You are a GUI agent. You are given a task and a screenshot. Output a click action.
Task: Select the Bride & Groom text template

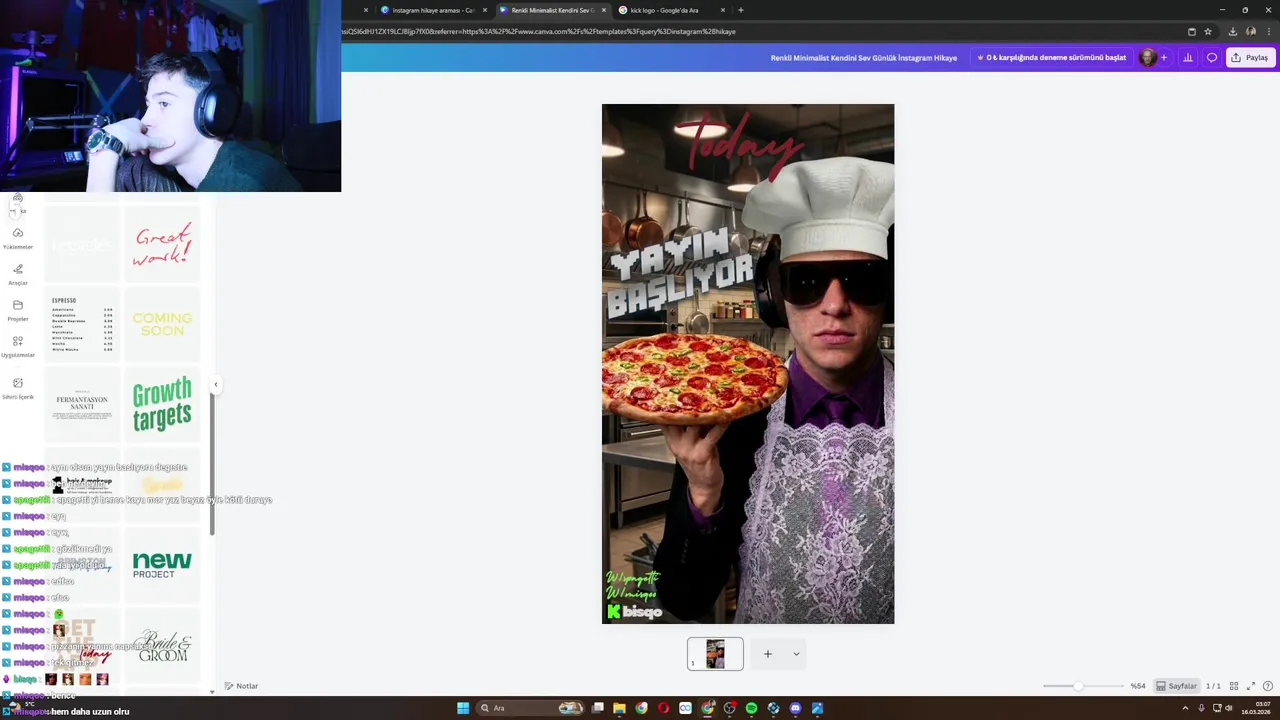162,646
